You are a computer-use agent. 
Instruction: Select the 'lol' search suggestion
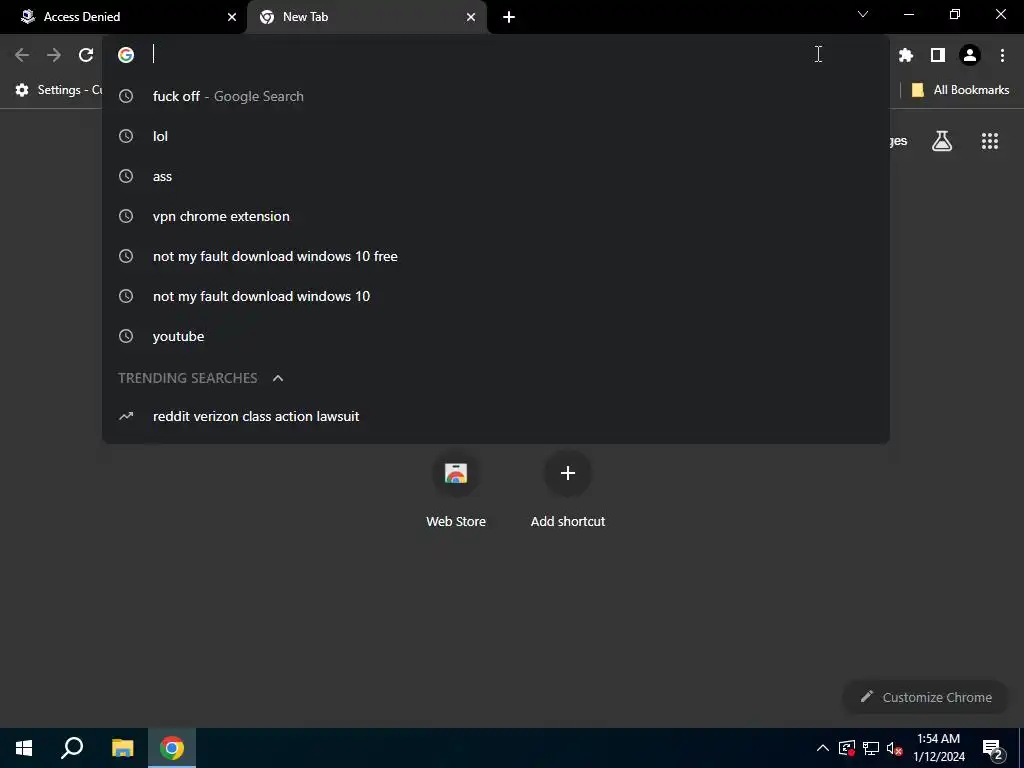496,136
